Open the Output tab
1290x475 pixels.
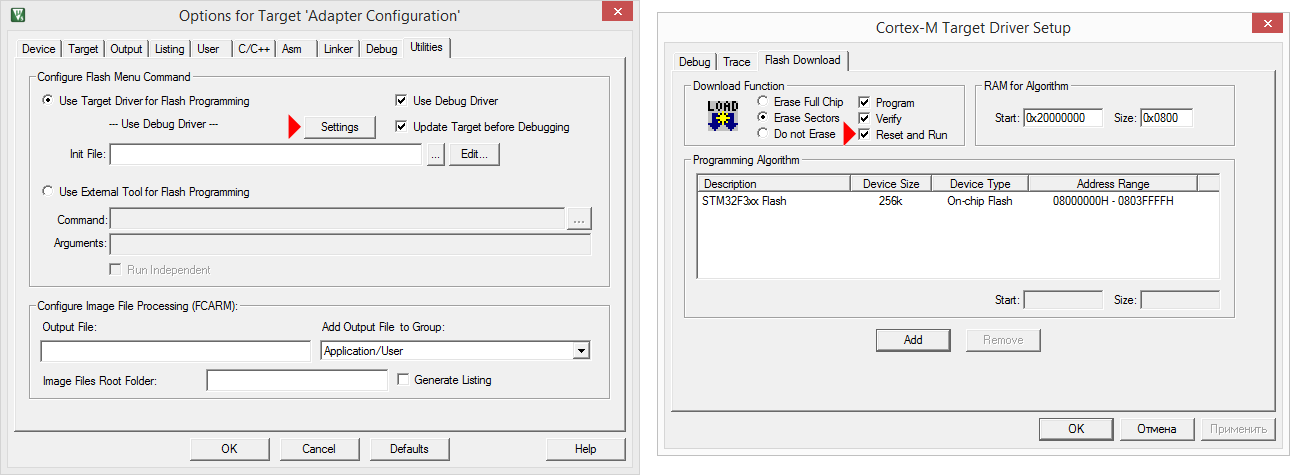click(x=126, y=49)
